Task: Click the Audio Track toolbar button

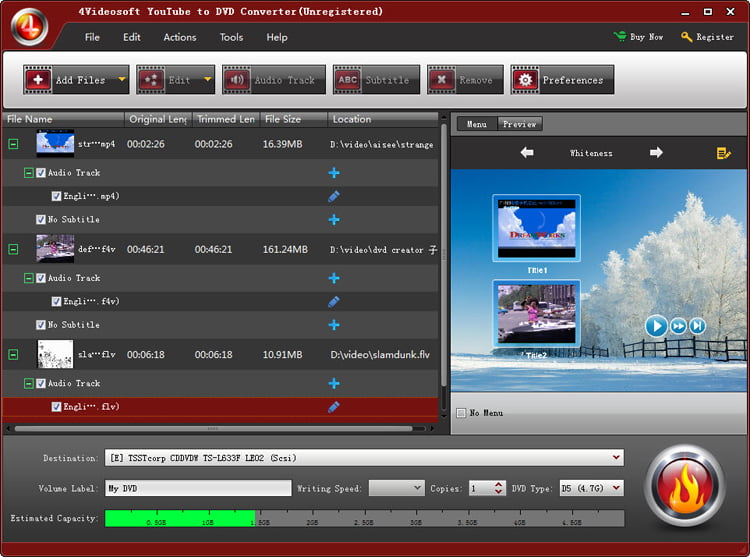Action: point(274,80)
